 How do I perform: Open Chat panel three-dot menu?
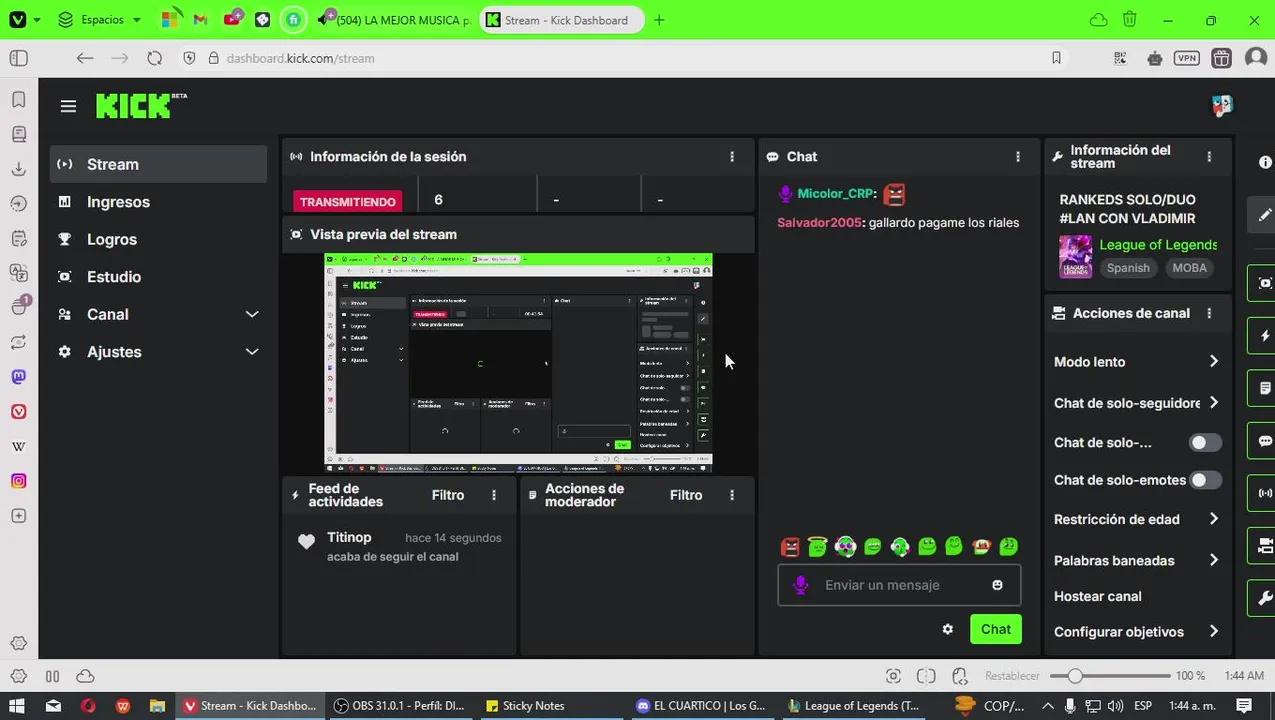pos(1018,157)
